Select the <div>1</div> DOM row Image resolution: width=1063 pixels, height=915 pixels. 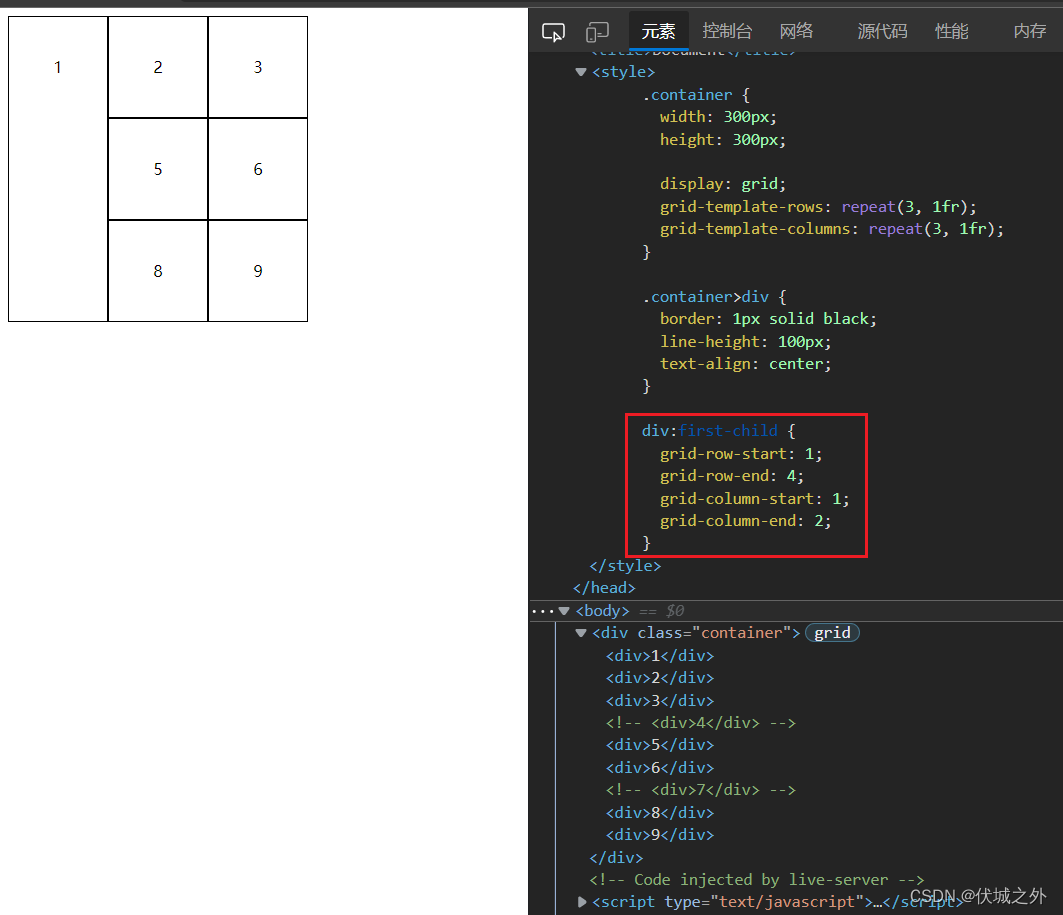coord(660,655)
